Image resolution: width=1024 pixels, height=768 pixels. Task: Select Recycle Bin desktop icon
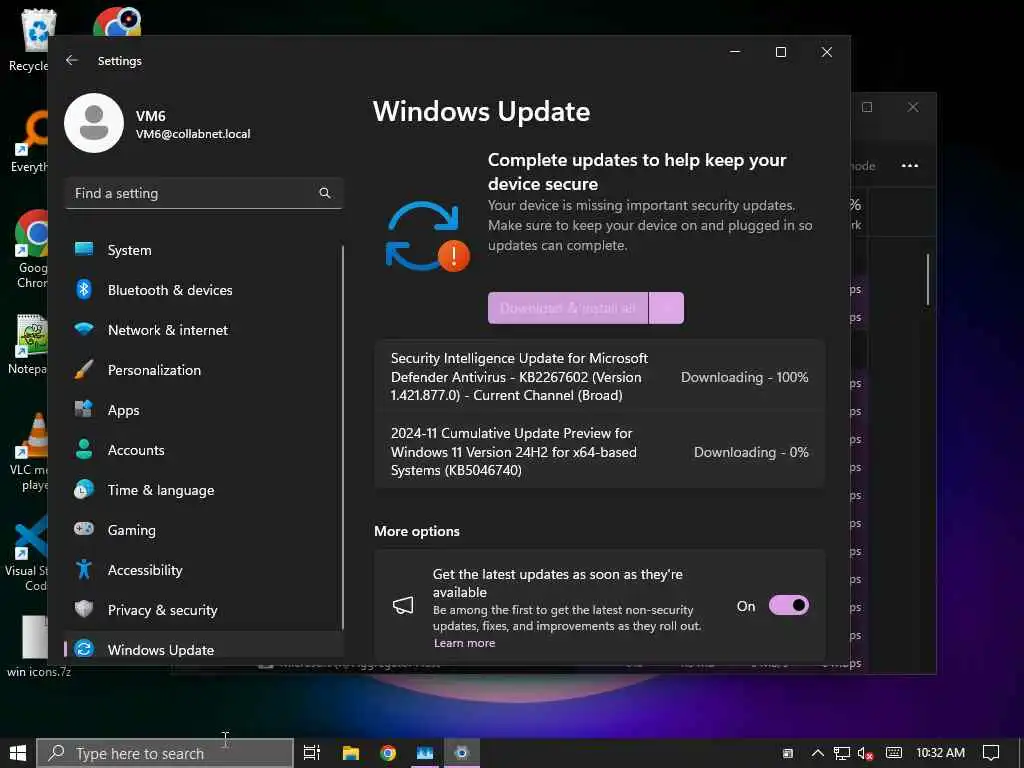29,39
